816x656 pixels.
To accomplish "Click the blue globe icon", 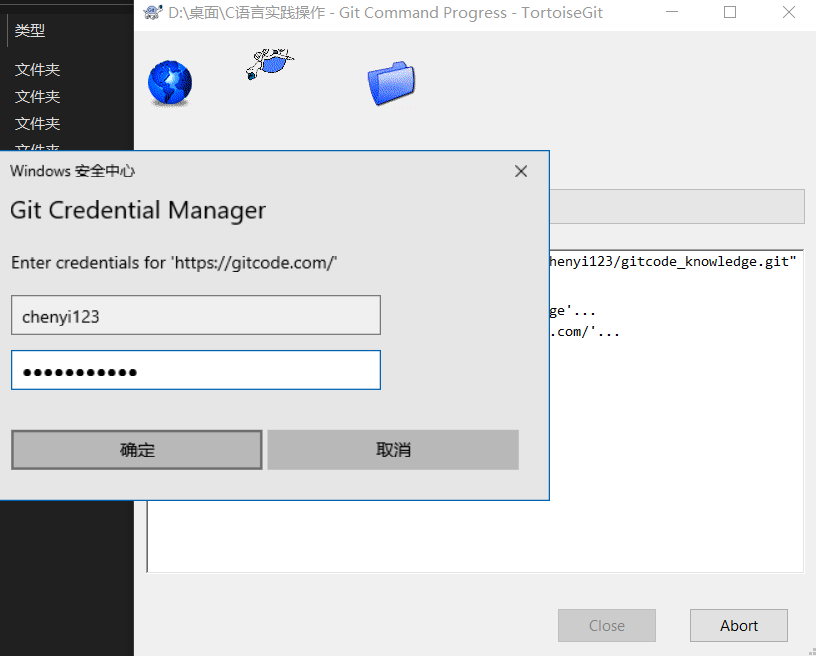I will pyautogui.click(x=170, y=83).
